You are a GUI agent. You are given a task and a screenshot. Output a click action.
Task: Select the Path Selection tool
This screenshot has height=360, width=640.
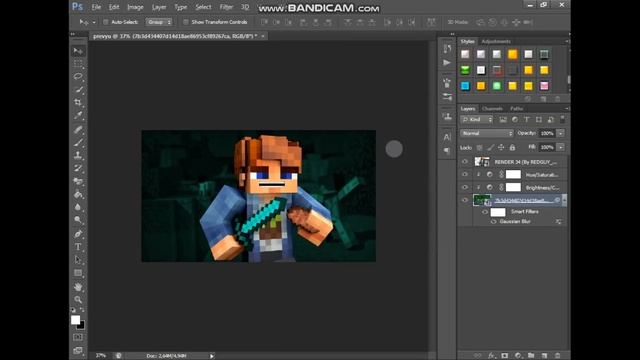(78, 260)
